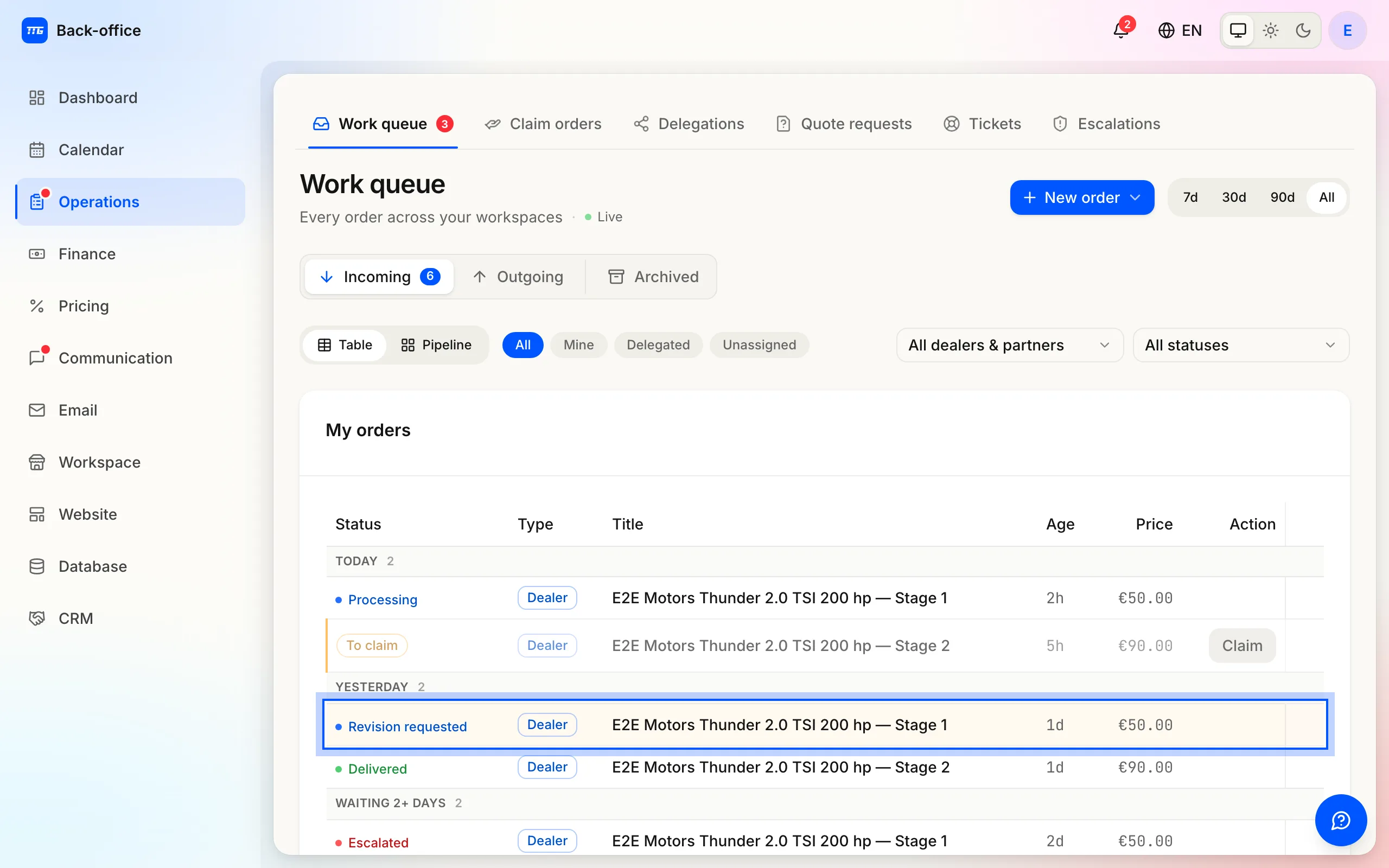Open All dealers & partners dropdown

[1009, 345]
